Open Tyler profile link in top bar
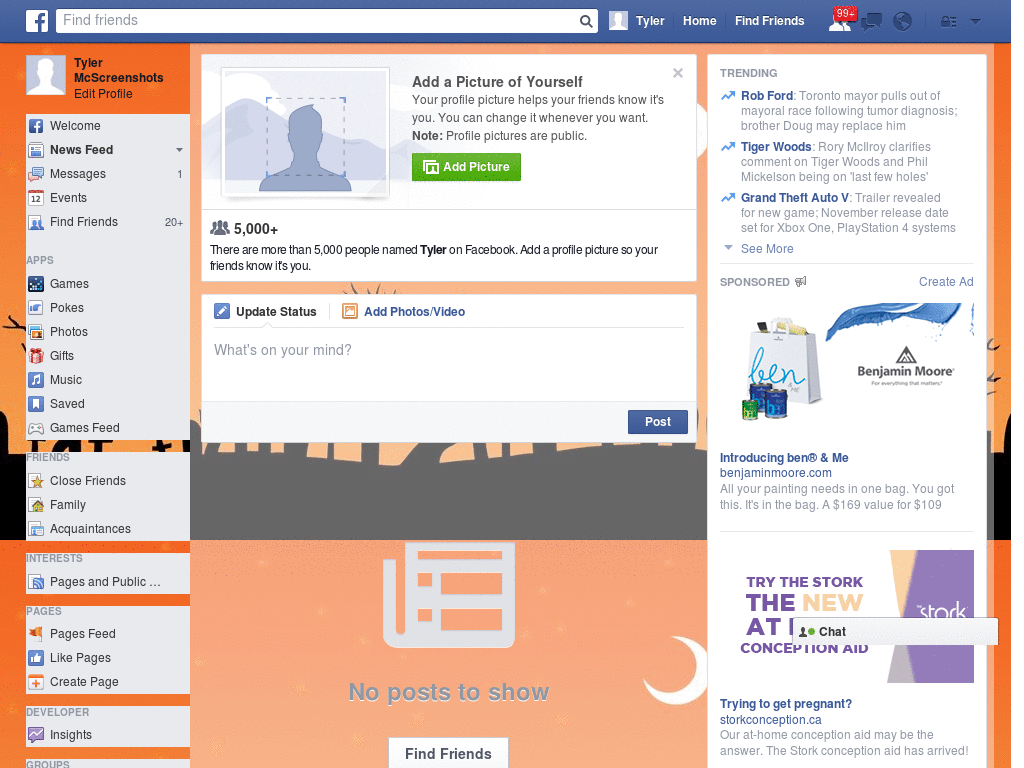This screenshot has height=768, width=1024. coord(650,21)
